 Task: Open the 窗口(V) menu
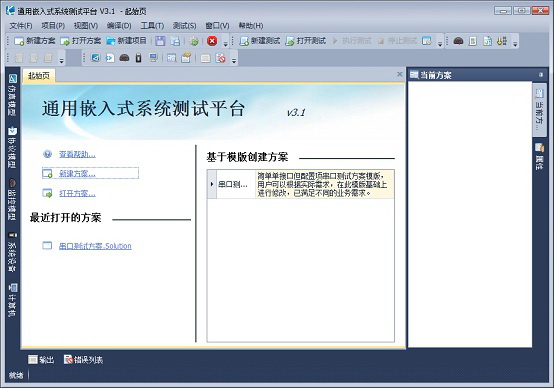click(x=217, y=26)
